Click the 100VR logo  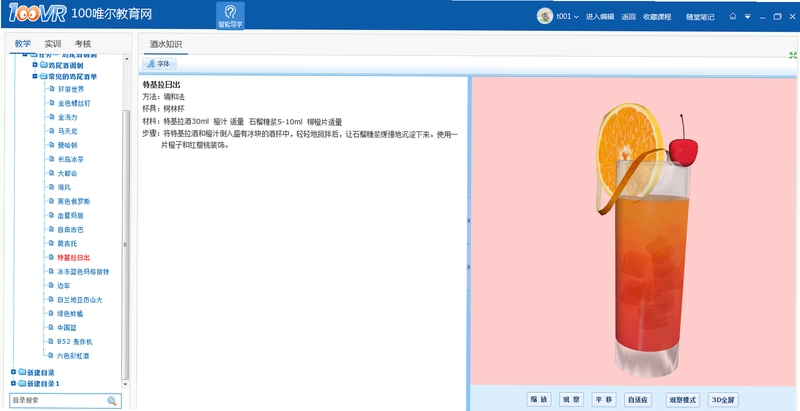click(37, 14)
